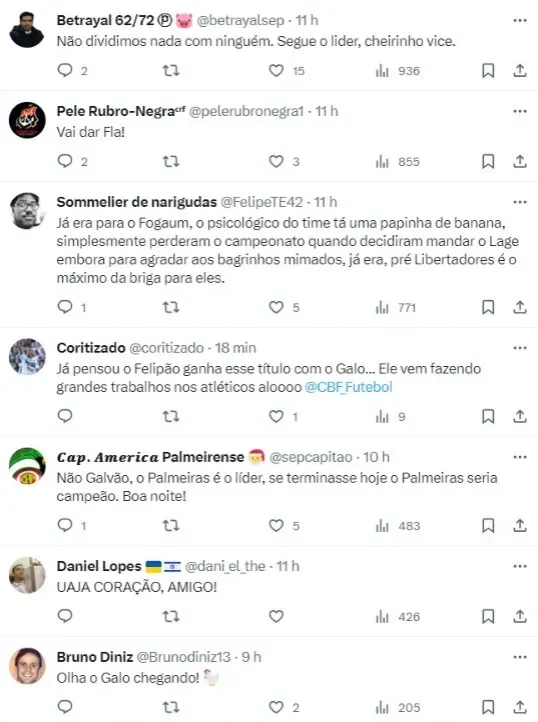Open Bruno Diniz's profile name
This screenshot has width=538, height=722.
tap(95, 657)
